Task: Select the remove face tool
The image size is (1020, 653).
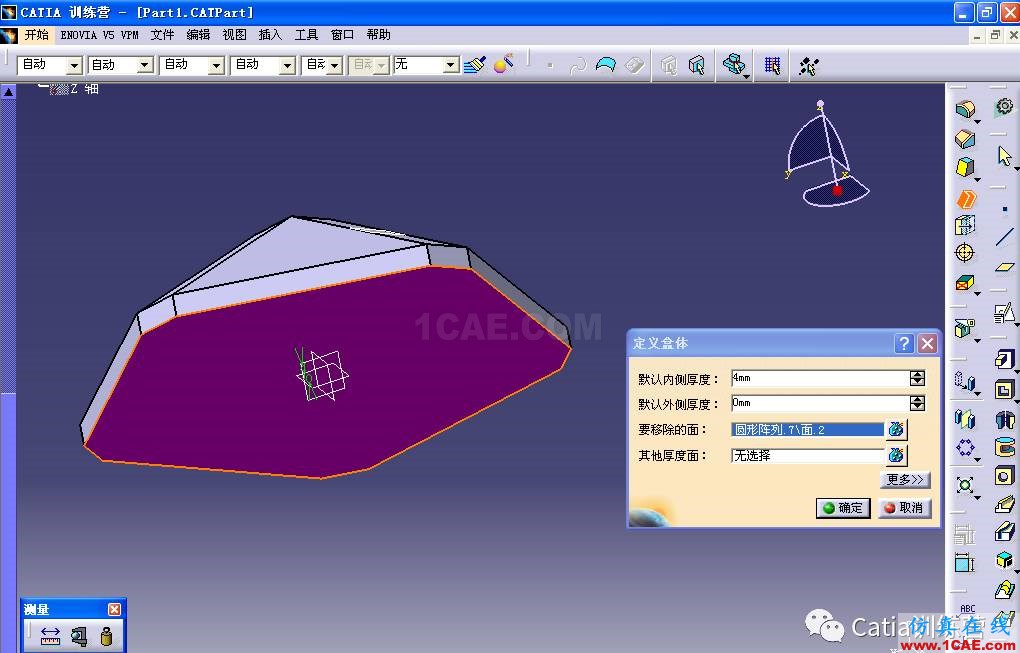Action: (x=965, y=283)
